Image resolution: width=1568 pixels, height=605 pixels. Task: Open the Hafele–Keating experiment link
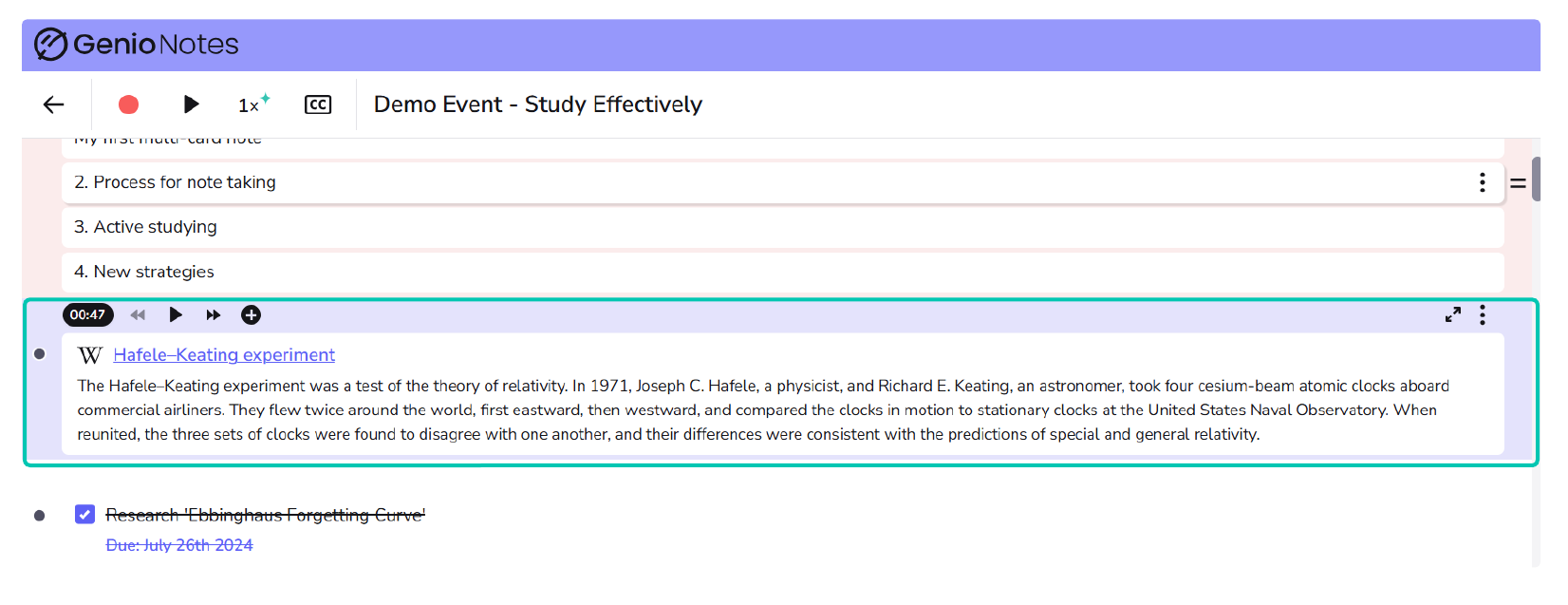point(224,354)
